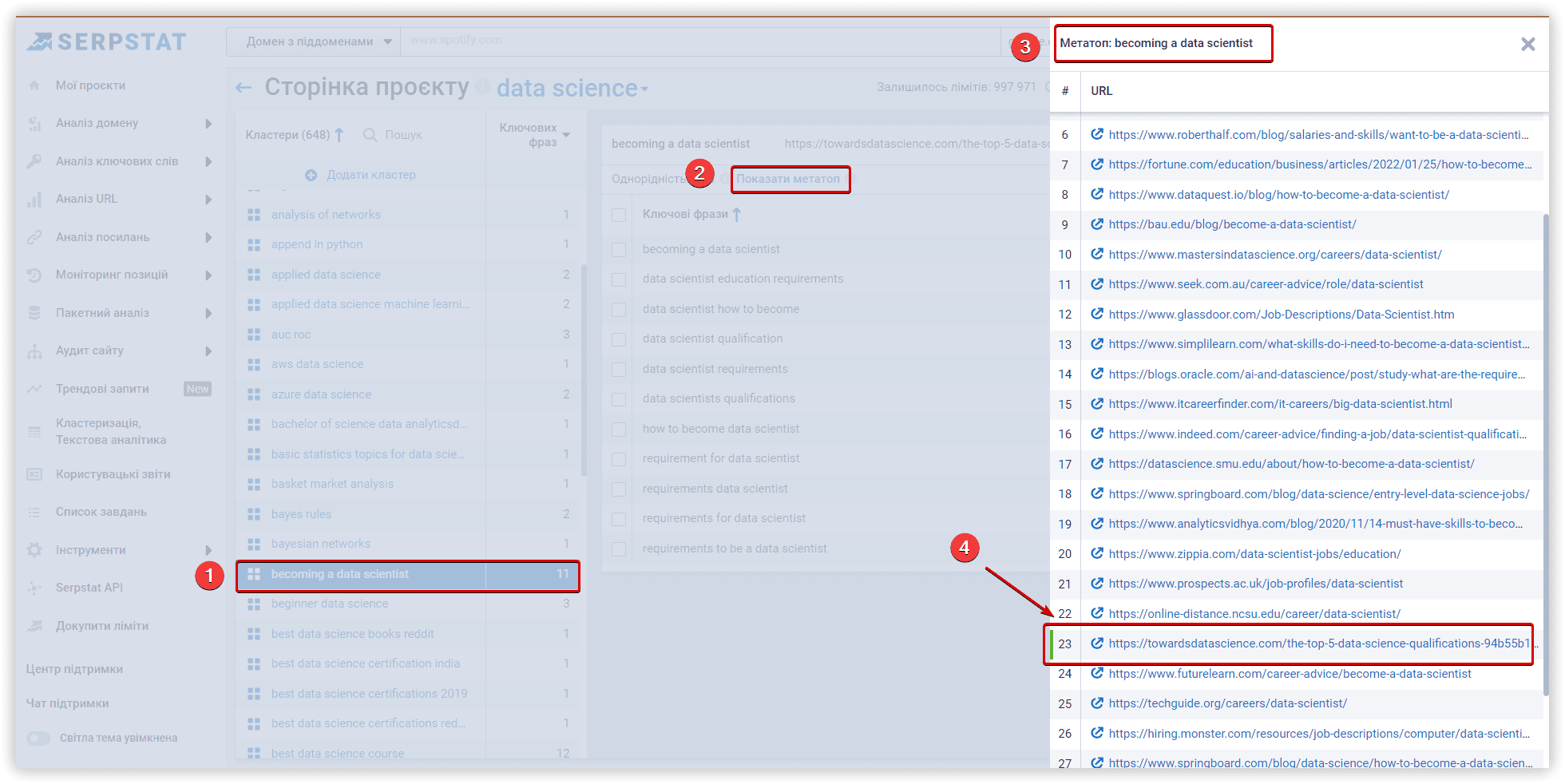Image resolution: width=1565 pixels, height=784 pixels.
Task: Open futurelearn.com career-advice URL
Action: 1290,674
